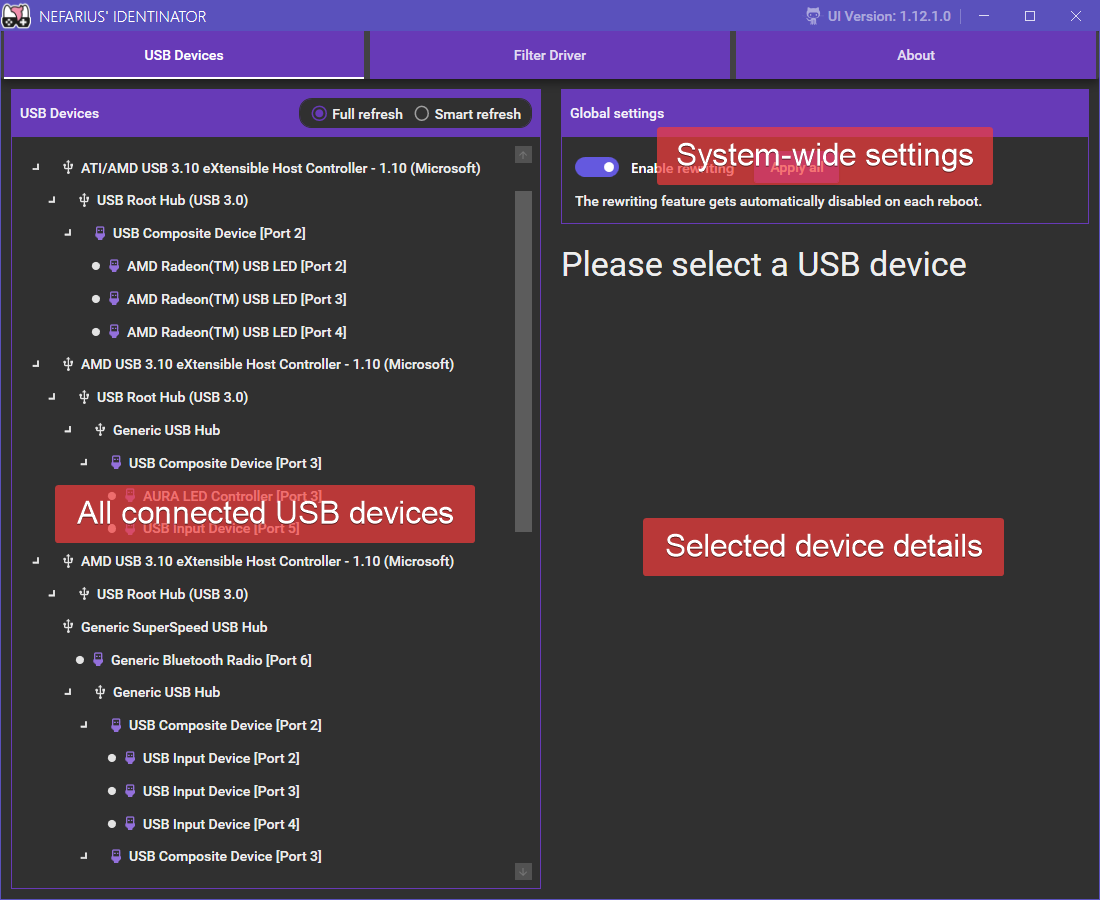Click the USB Input Device [Port 2] icon
Image resolution: width=1100 pixels, height=900 pixels.
coord(130,758)
